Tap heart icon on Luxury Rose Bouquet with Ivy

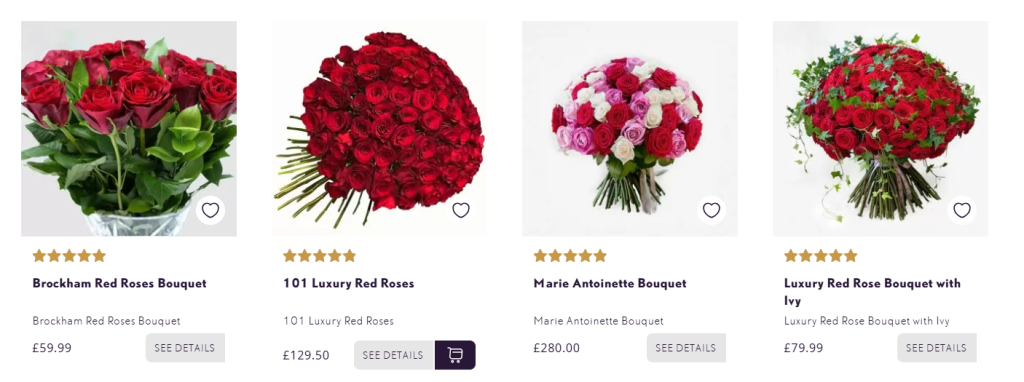click(x=962, y=210)
